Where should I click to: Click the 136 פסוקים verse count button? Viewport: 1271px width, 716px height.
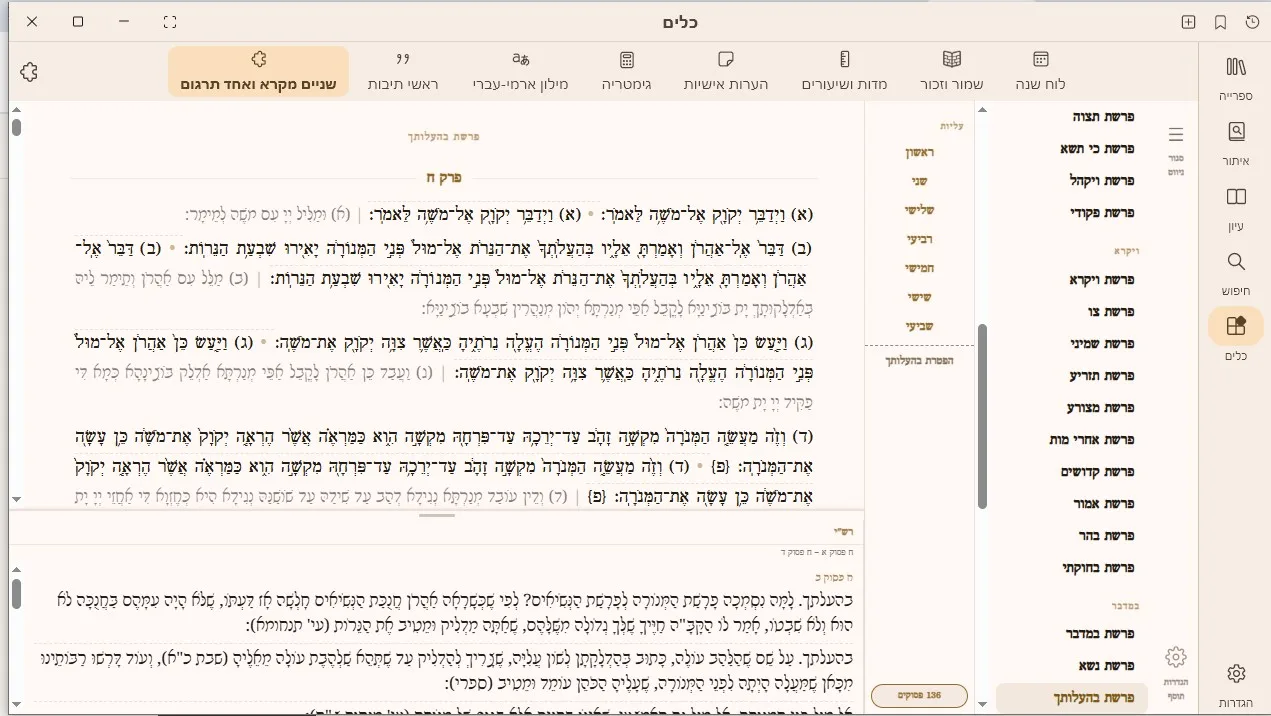tap(920, 695)
